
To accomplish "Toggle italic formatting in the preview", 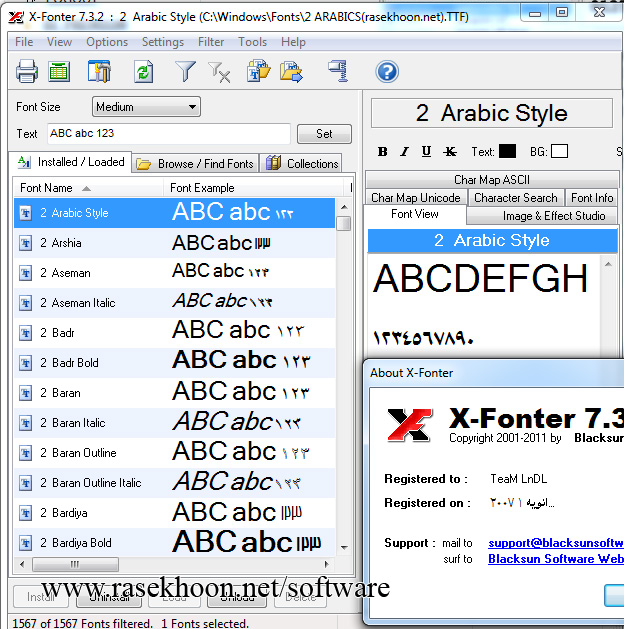I will [x=405, y=152].
